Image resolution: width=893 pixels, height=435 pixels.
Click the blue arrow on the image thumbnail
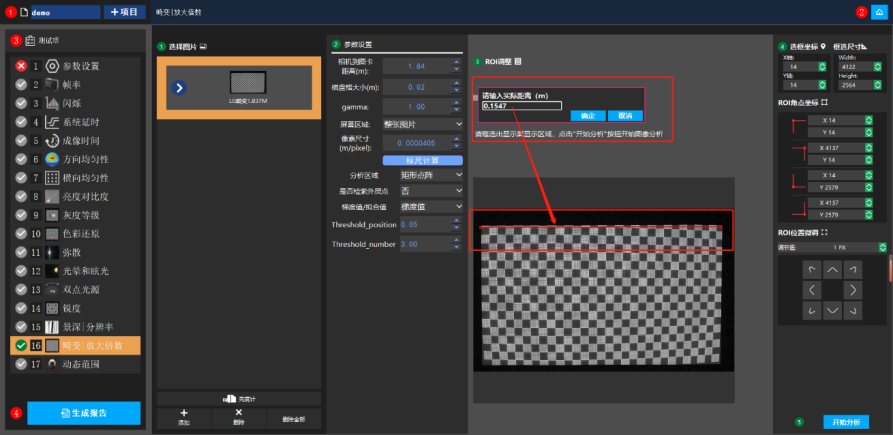179,88
